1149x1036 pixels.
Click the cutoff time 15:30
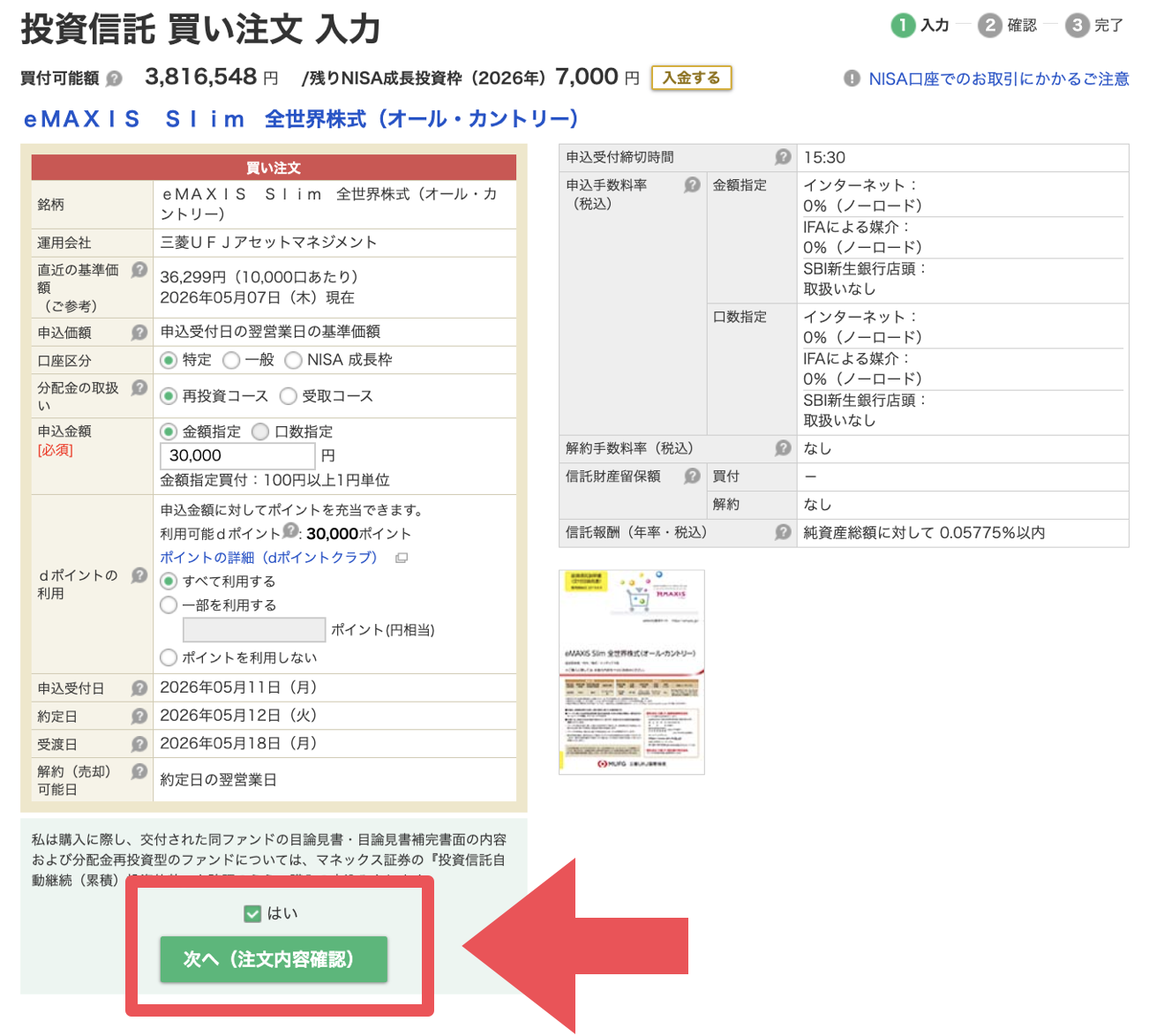coord(824,158)
